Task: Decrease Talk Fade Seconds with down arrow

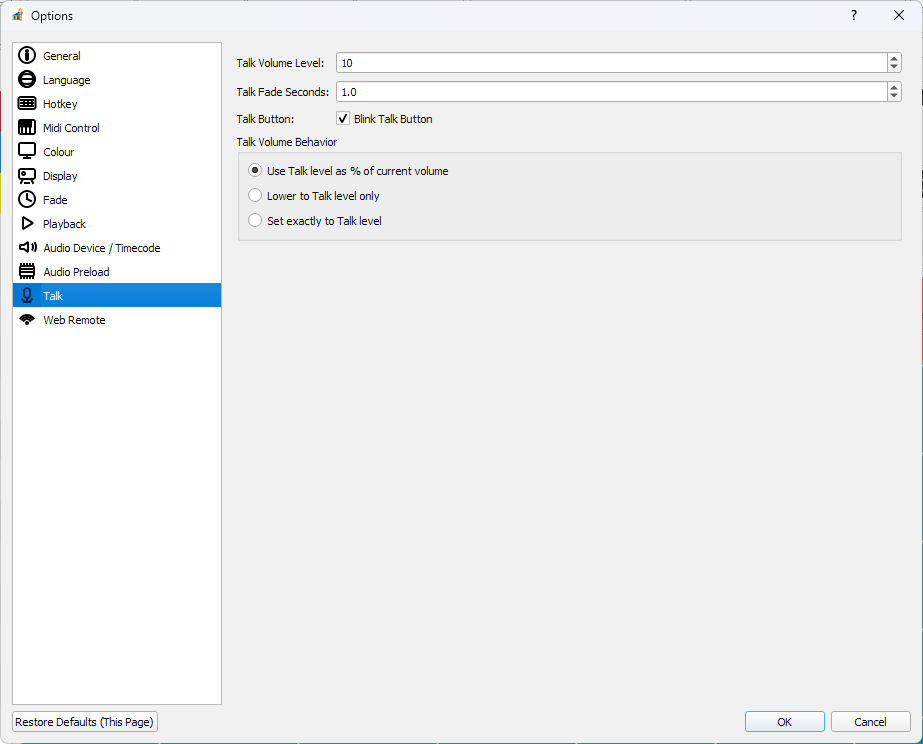Action: point(894,96)
